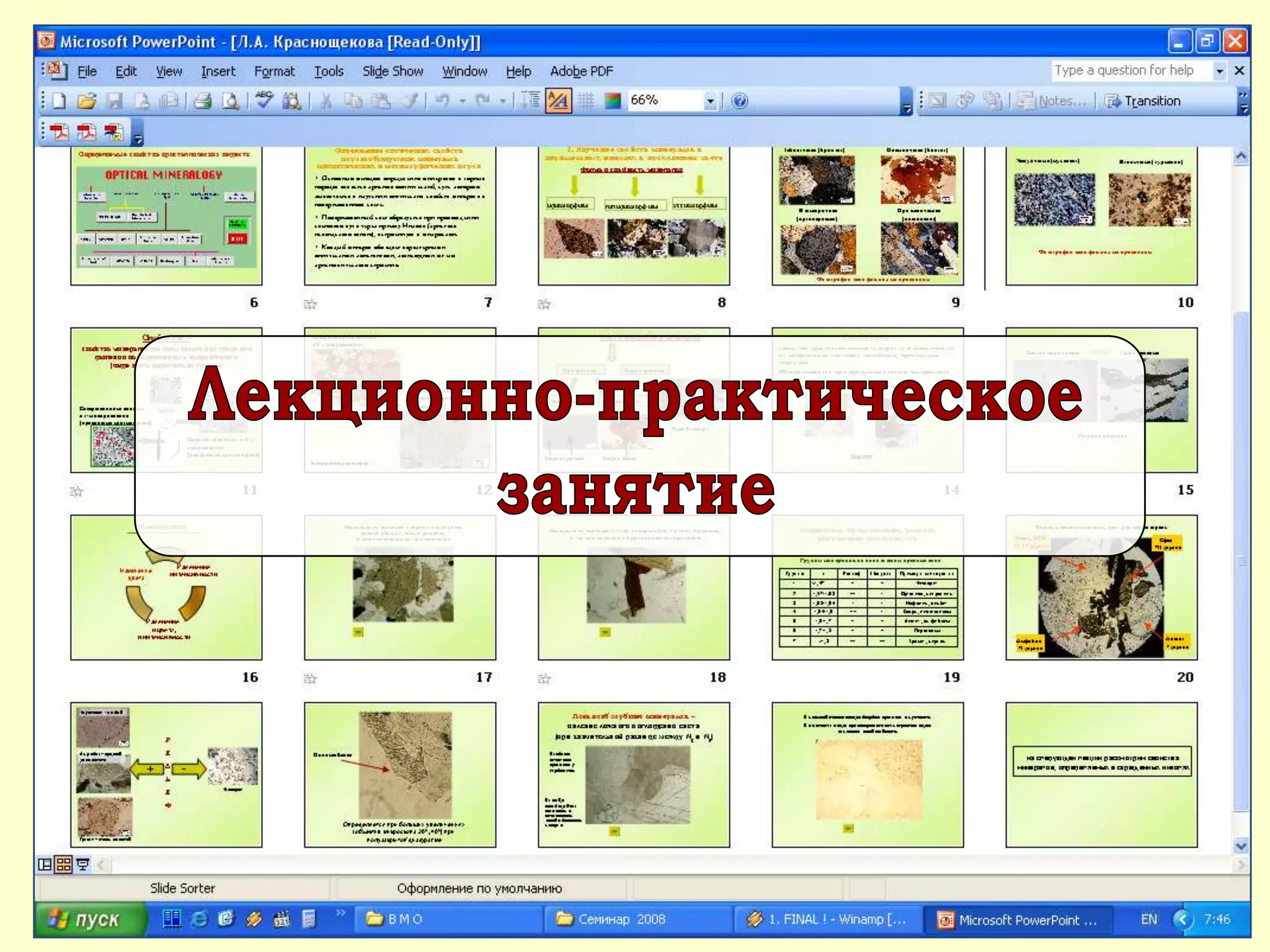
Task: Open the Slide Show menu
Action: pos(393,71)
